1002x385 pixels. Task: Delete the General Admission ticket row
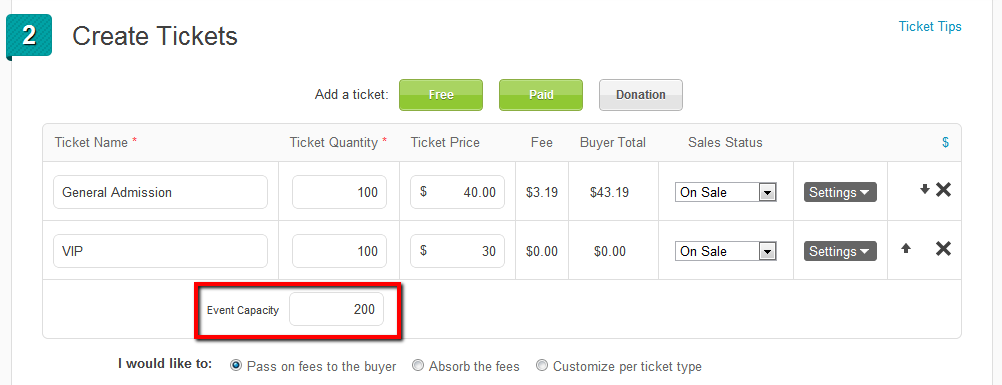943,189
